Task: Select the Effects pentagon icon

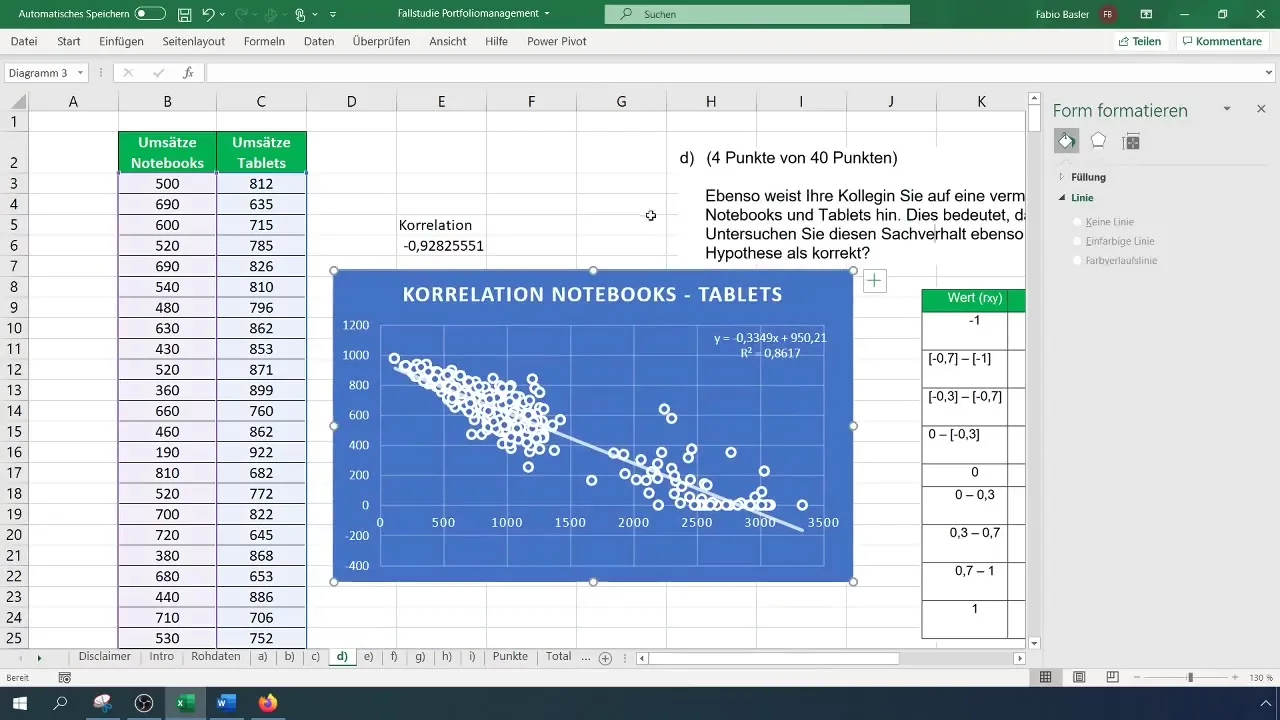Action: 1098,141
